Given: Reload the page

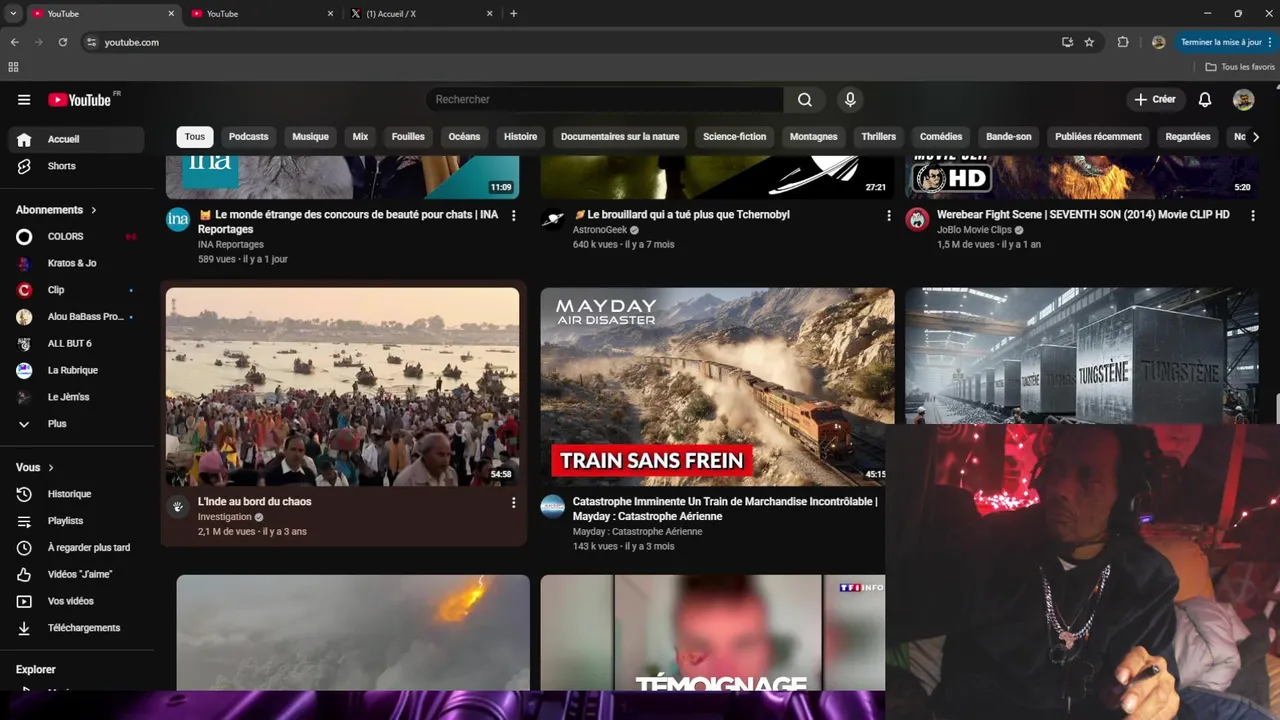Looking at the screenshot, I should point(62,42).
